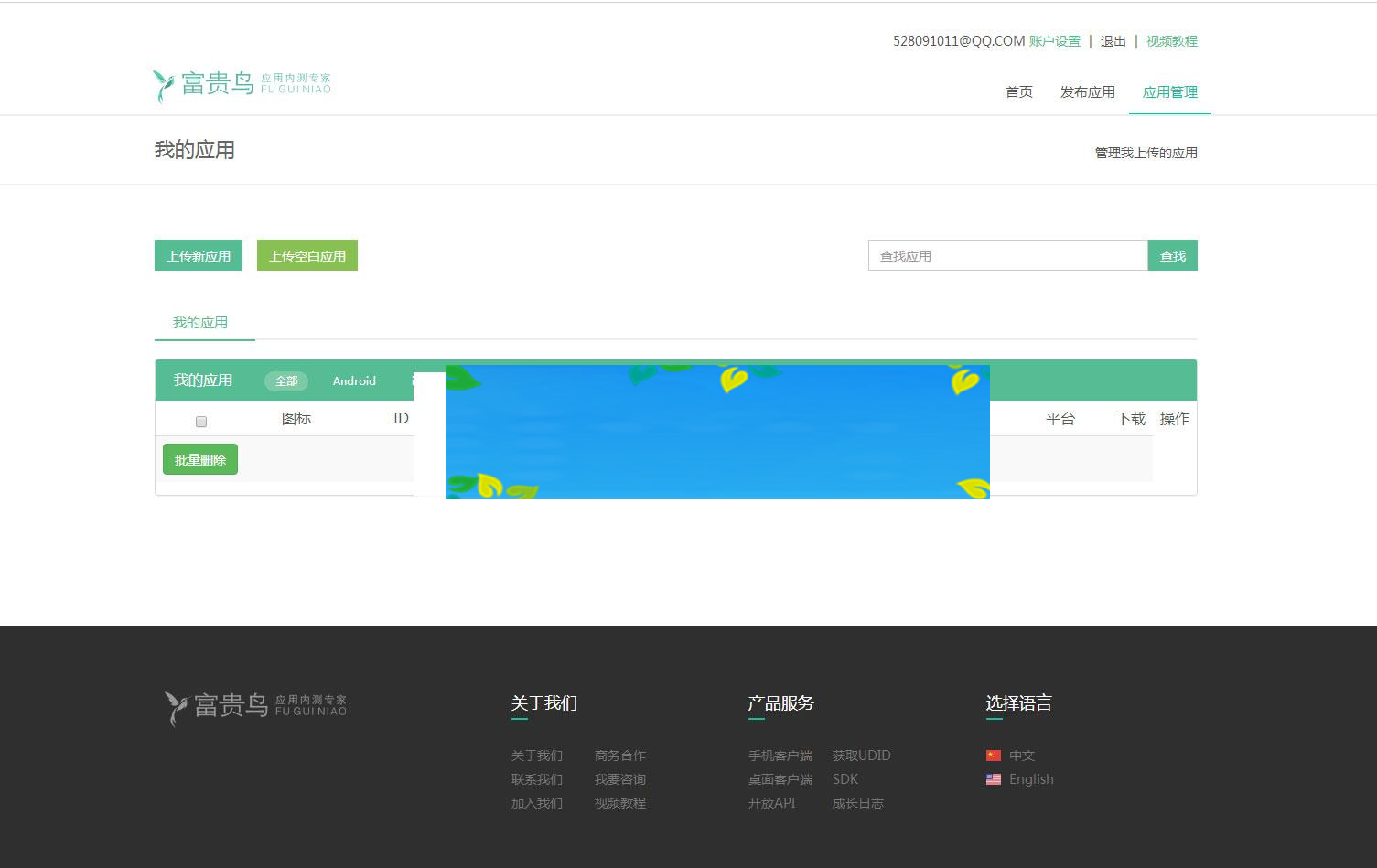Open the 首页 navigation item
Viewport: 1377px width, 868px height.
coord(1018,91)
